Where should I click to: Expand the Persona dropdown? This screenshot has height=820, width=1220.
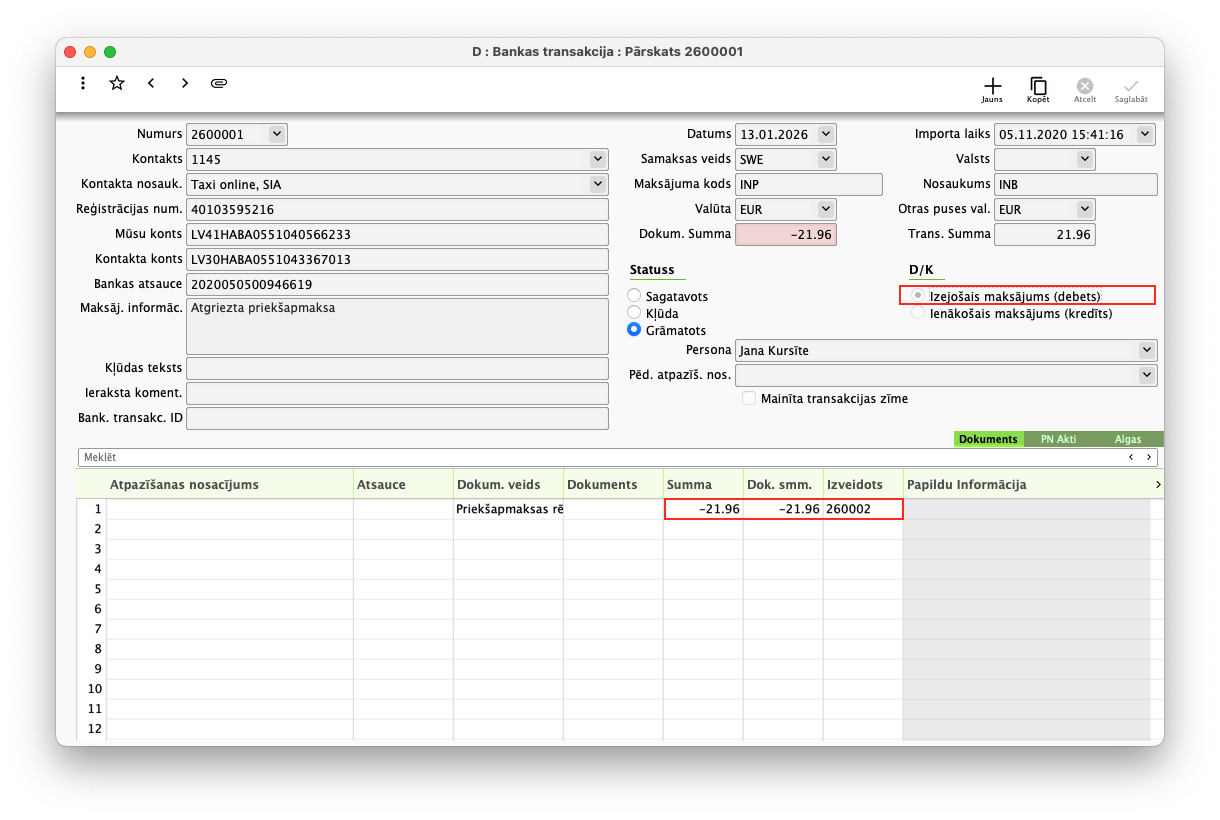coord(1146,350)
